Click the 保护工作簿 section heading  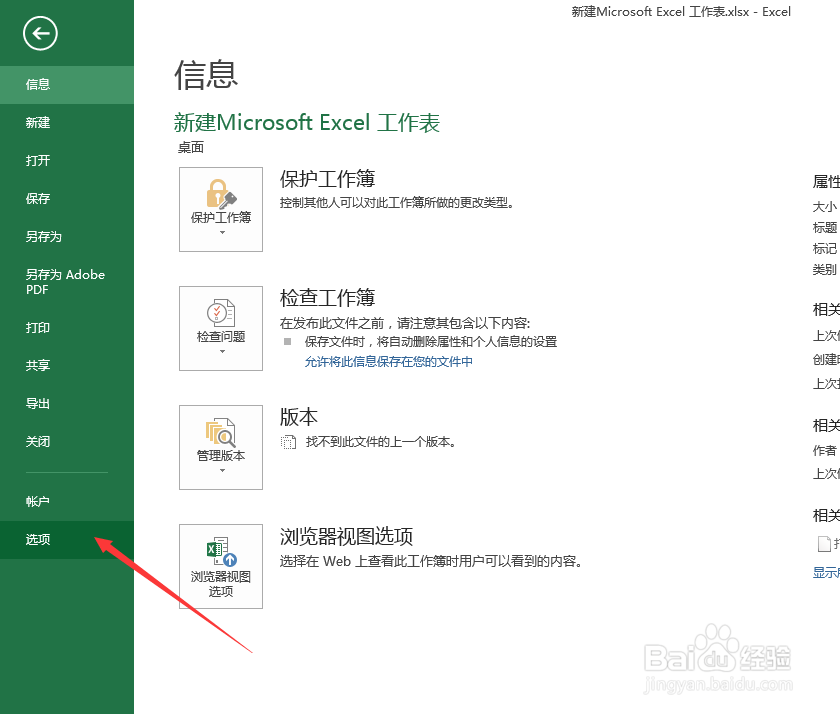point(327,179)
